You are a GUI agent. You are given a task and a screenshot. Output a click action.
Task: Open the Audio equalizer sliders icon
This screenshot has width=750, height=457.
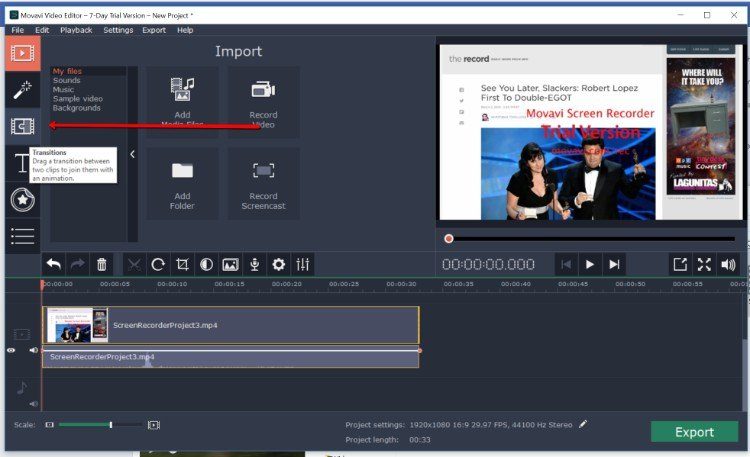click(x=303, y=264)
